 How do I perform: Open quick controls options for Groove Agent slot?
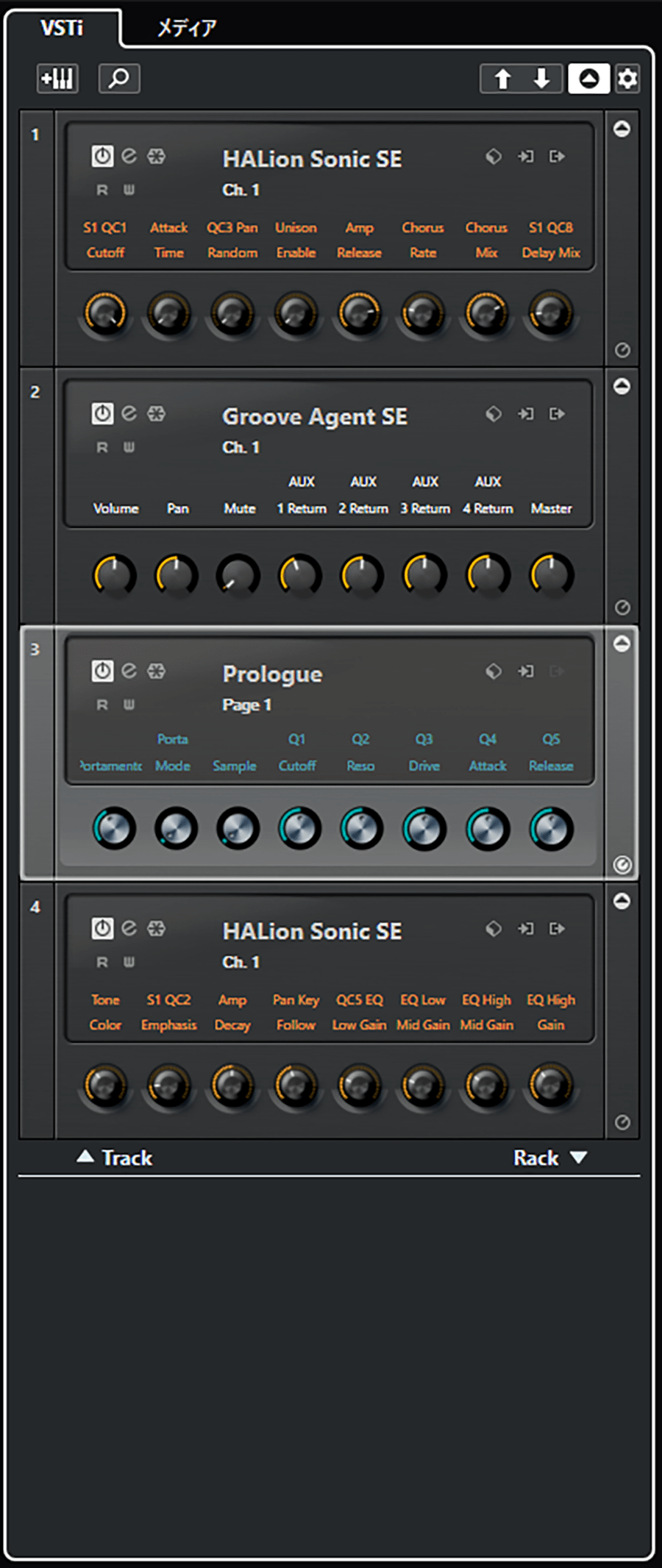point(622,607)
